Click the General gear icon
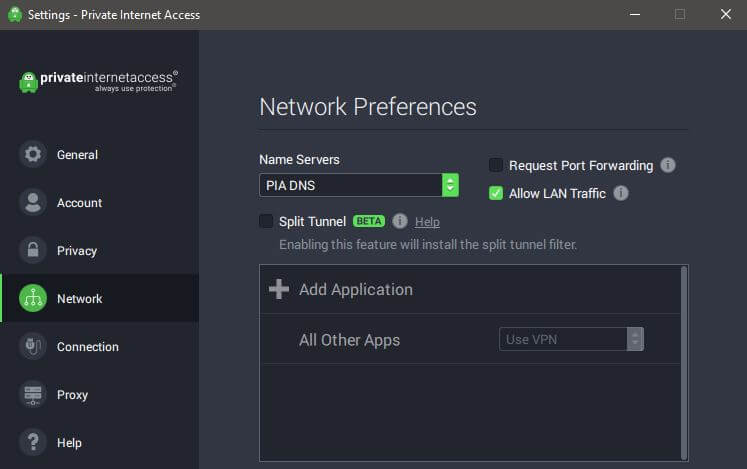Viewport: 747px width, 469px height. 33,154
